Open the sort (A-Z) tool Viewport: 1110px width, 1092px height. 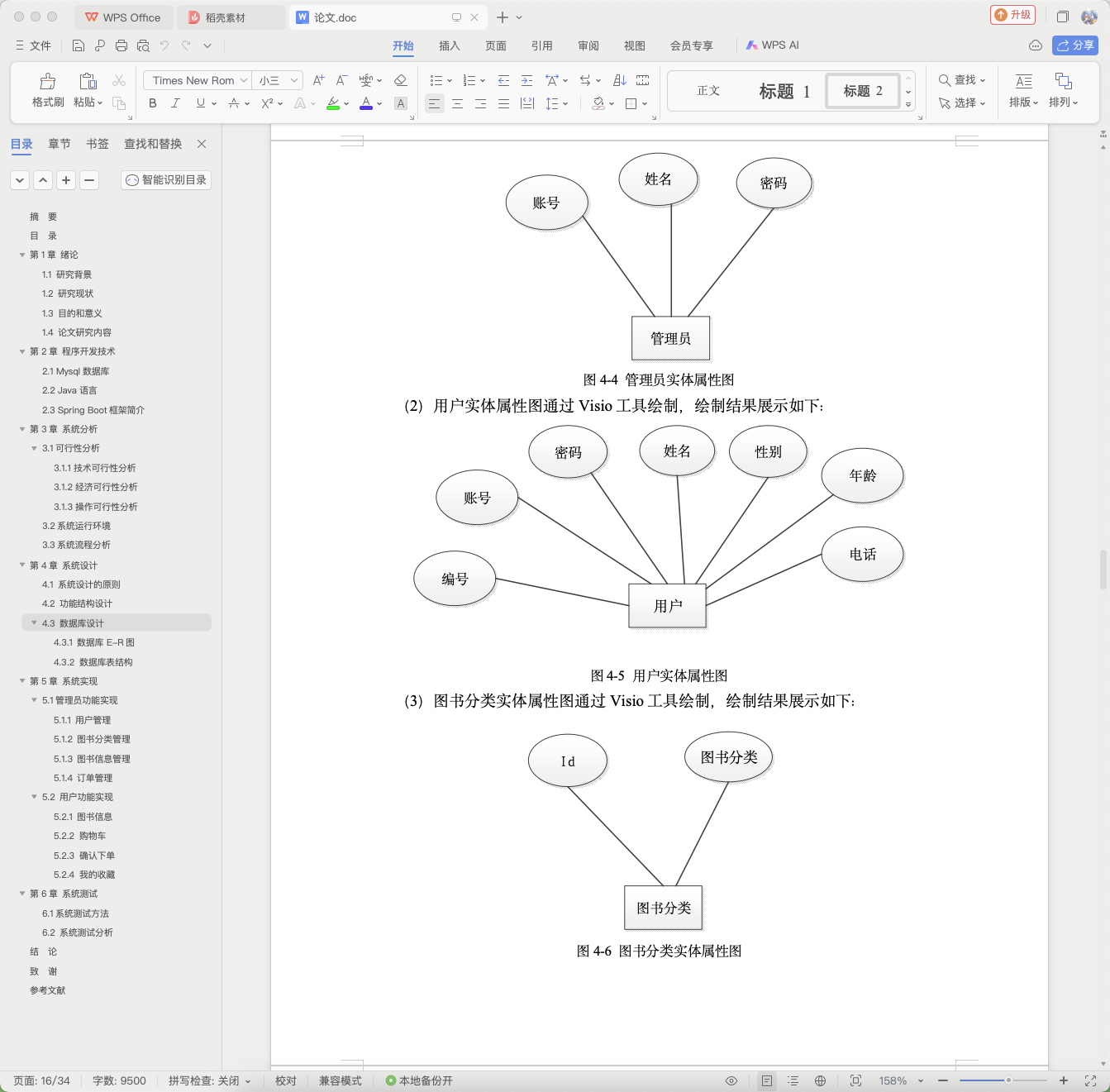[x=619, y=80]
